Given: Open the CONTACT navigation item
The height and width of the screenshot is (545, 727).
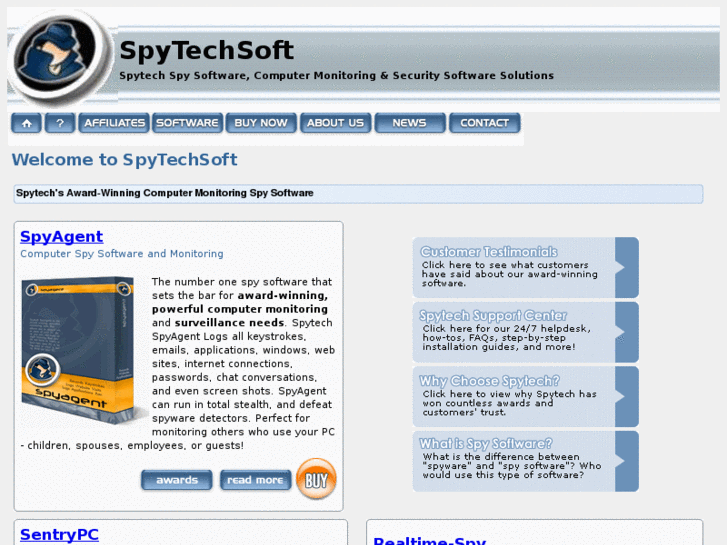Looking at the screenshot, I should [x=485, y=123].
